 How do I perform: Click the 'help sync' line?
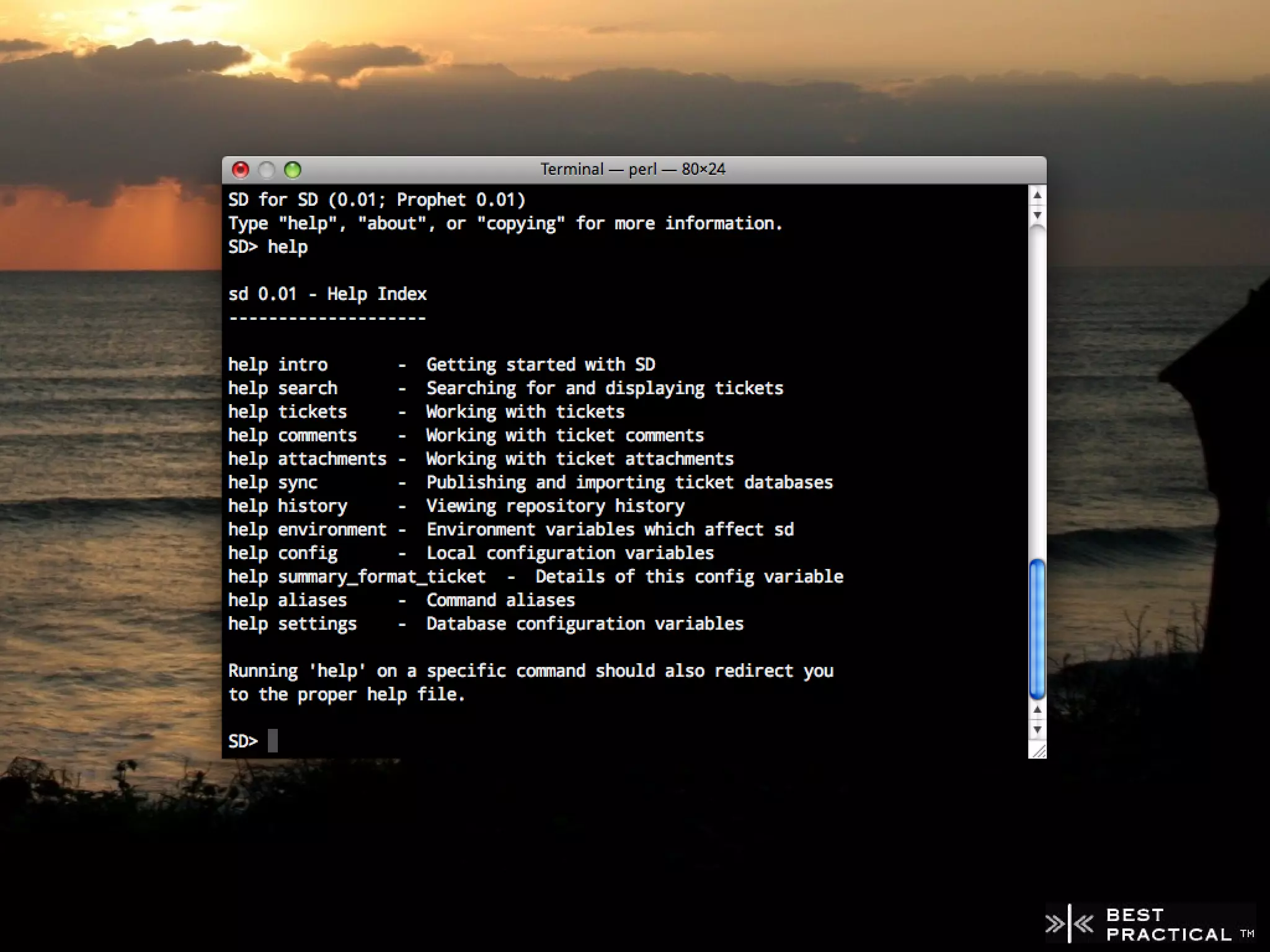(273, 482)
